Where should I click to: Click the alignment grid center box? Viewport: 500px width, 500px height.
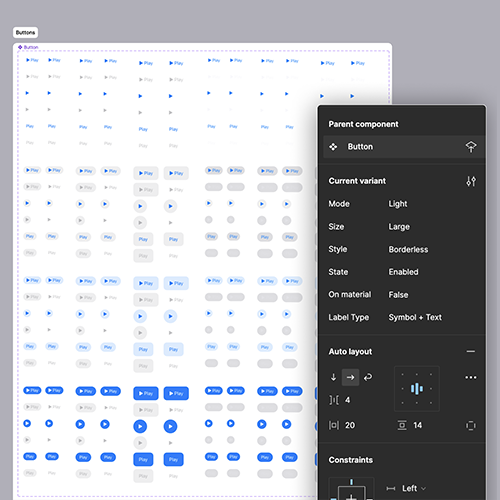(417, 389)
